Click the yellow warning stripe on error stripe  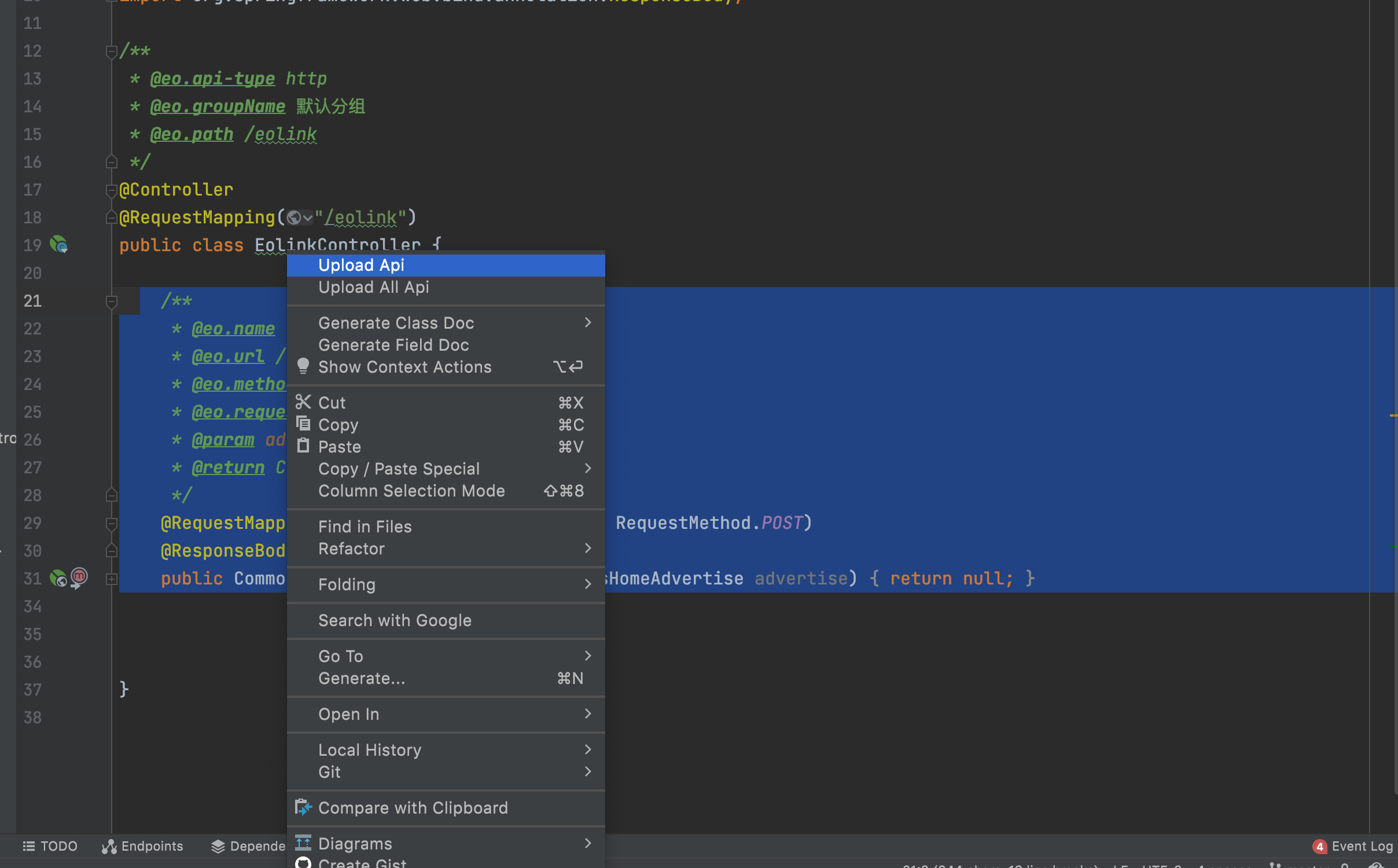(x=1393, y=415)
